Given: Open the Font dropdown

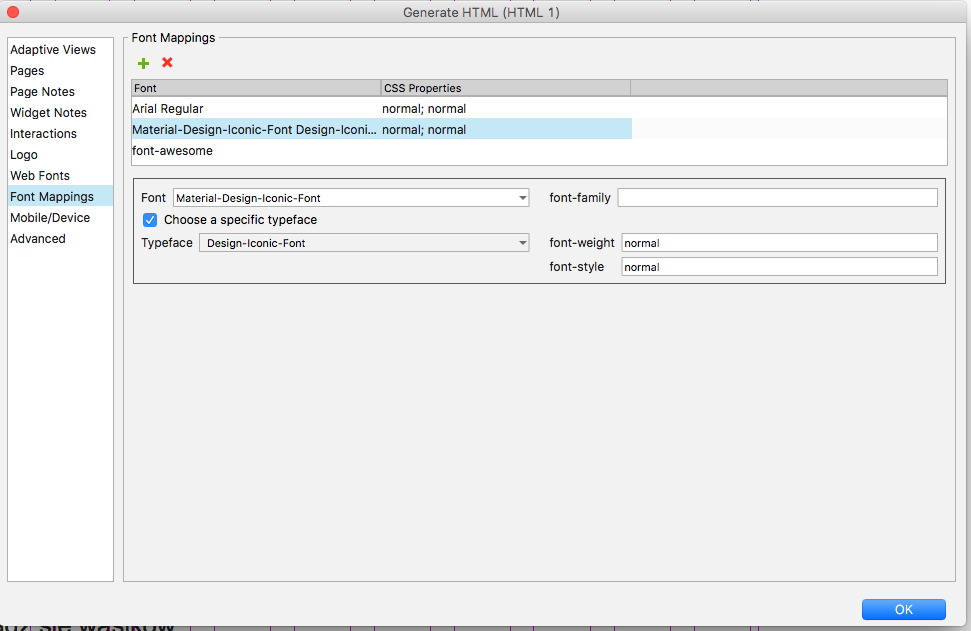Looking at the screenshot, I should (x=351, y=198).
